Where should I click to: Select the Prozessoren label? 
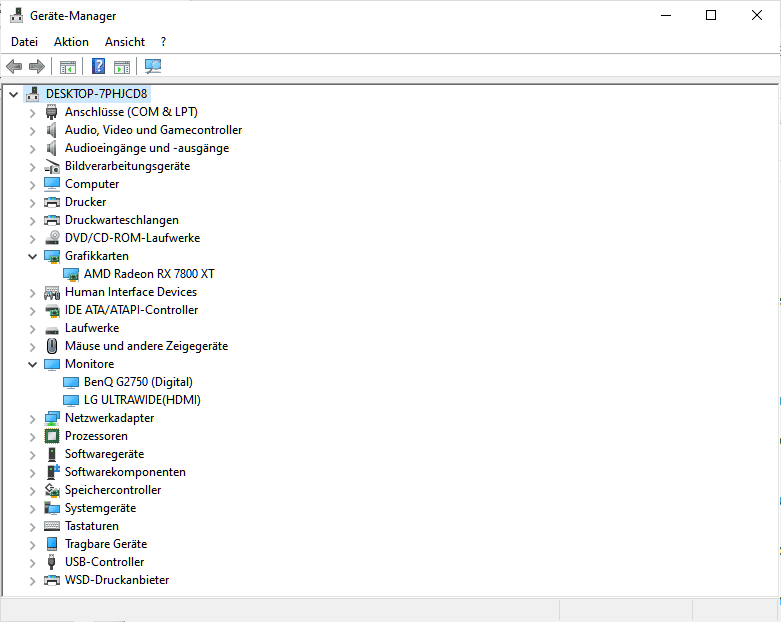(96, 436)
